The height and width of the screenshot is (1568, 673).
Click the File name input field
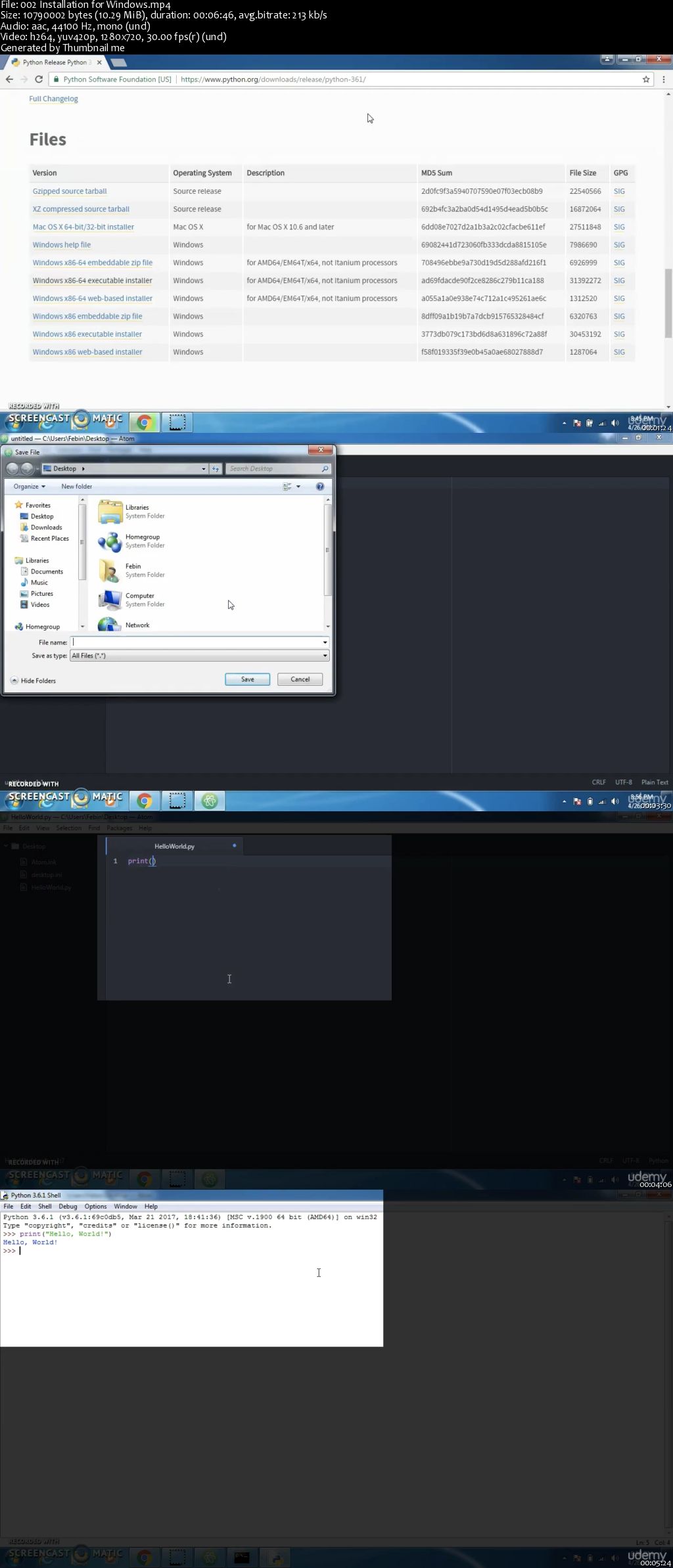point(195,642)
